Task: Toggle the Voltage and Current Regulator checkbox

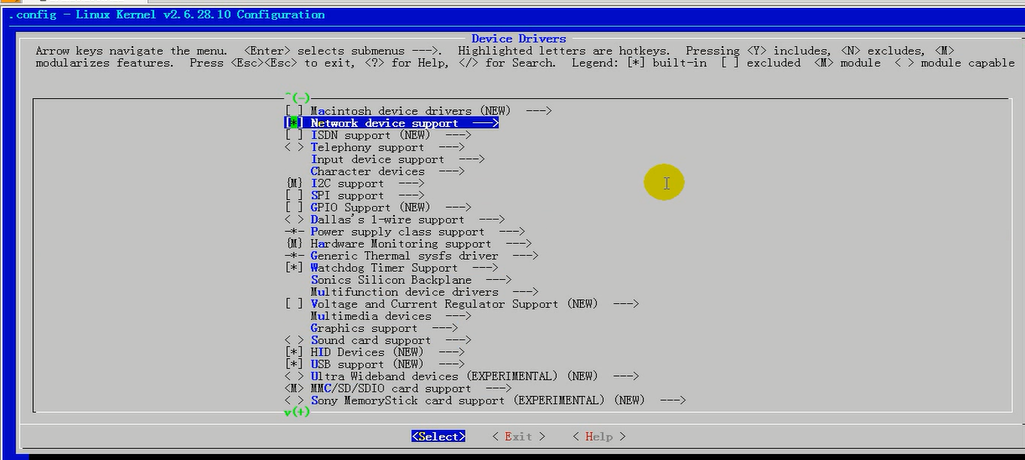Action: tap(294, 304)
